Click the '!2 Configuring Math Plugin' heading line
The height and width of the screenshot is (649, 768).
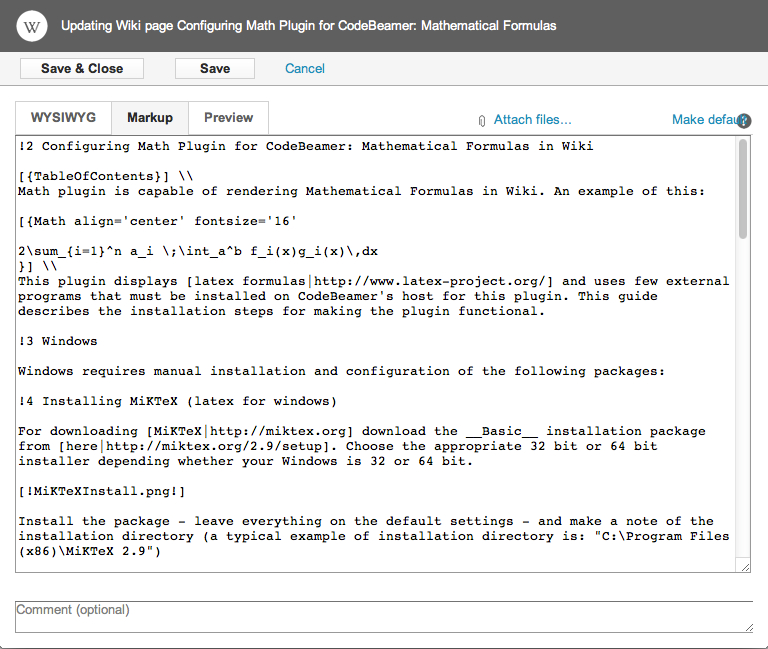click(x=306, y=146)
